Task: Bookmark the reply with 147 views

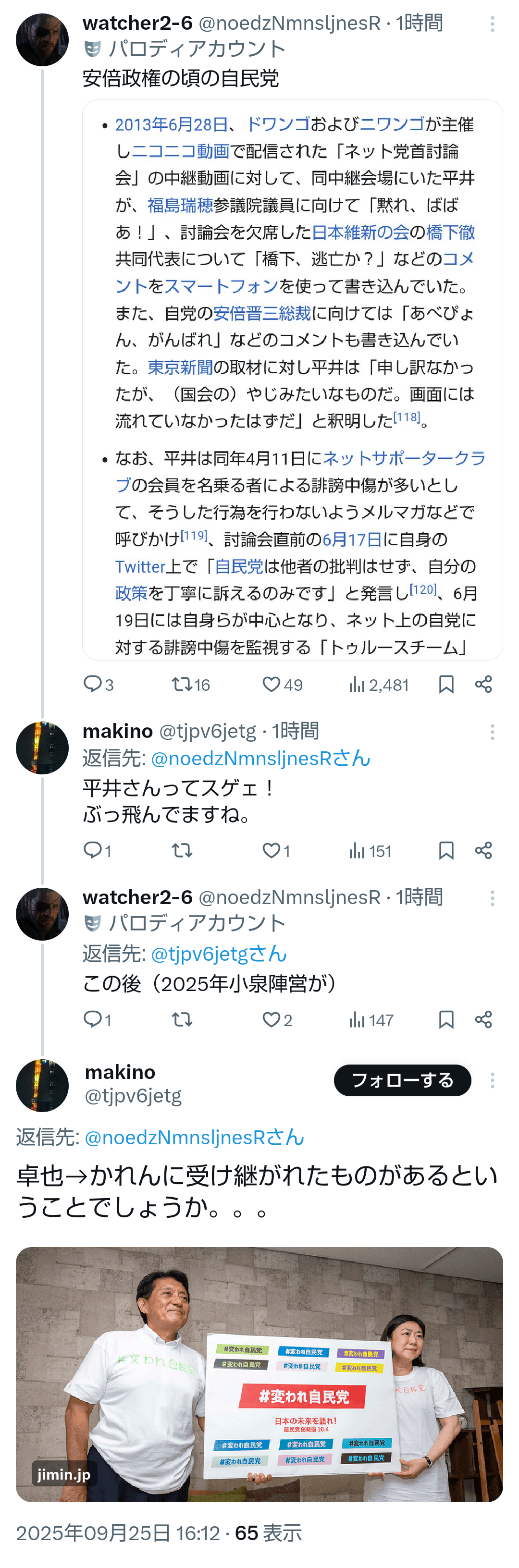Action: click(446, 1019)
